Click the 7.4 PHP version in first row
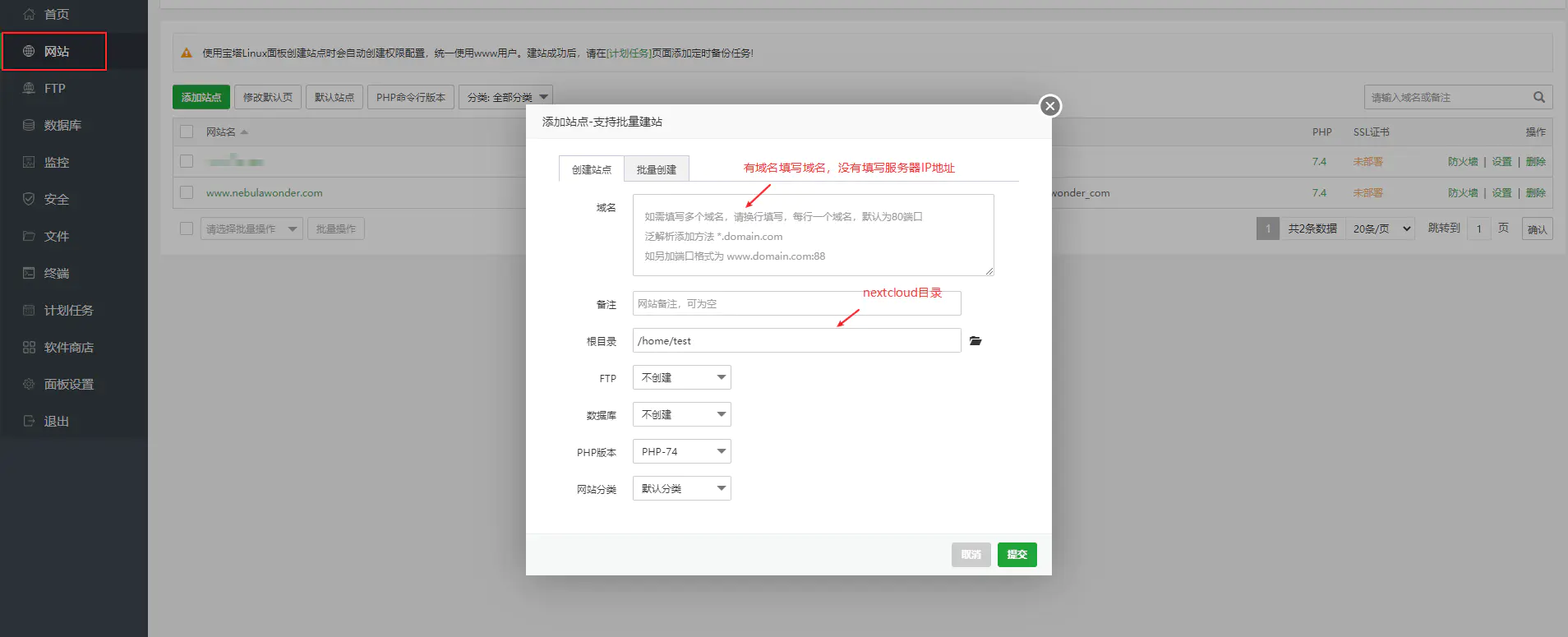The width and height of the screenshot is (1568, 637). tap(1319, 161)
